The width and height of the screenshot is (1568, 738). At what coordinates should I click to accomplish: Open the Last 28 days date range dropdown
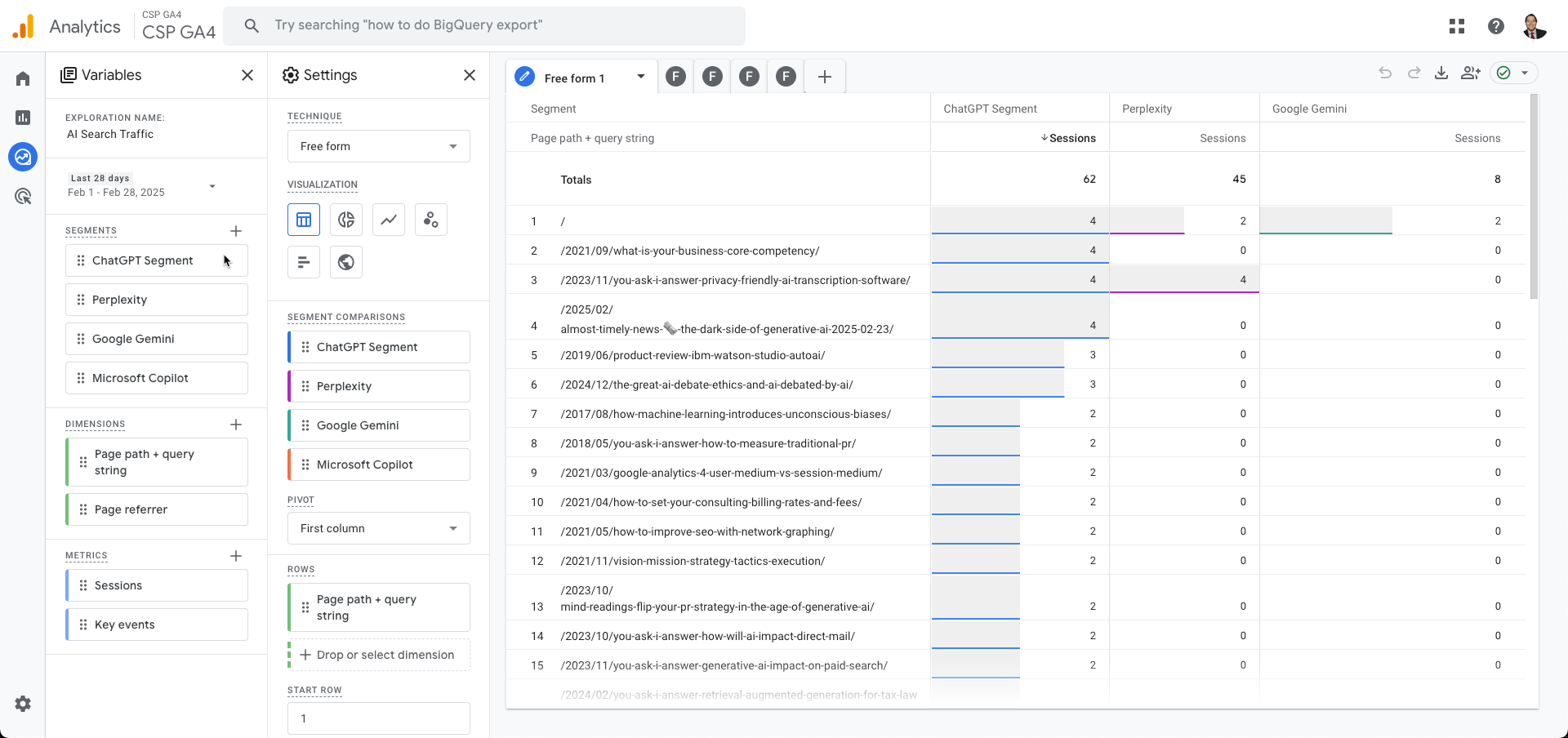coord(142,185)
